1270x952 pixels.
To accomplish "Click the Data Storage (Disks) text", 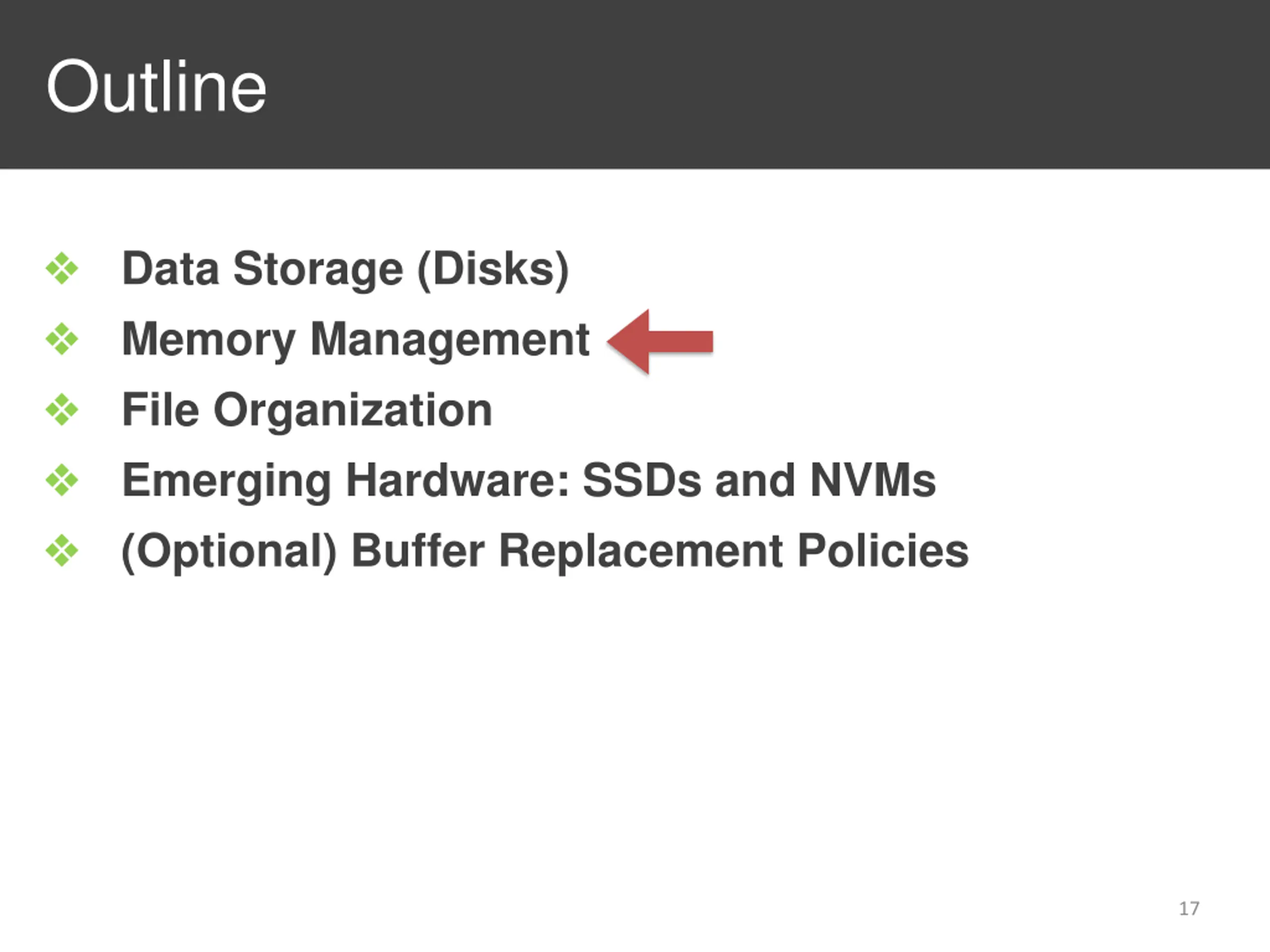I will (x=345, y=269).
